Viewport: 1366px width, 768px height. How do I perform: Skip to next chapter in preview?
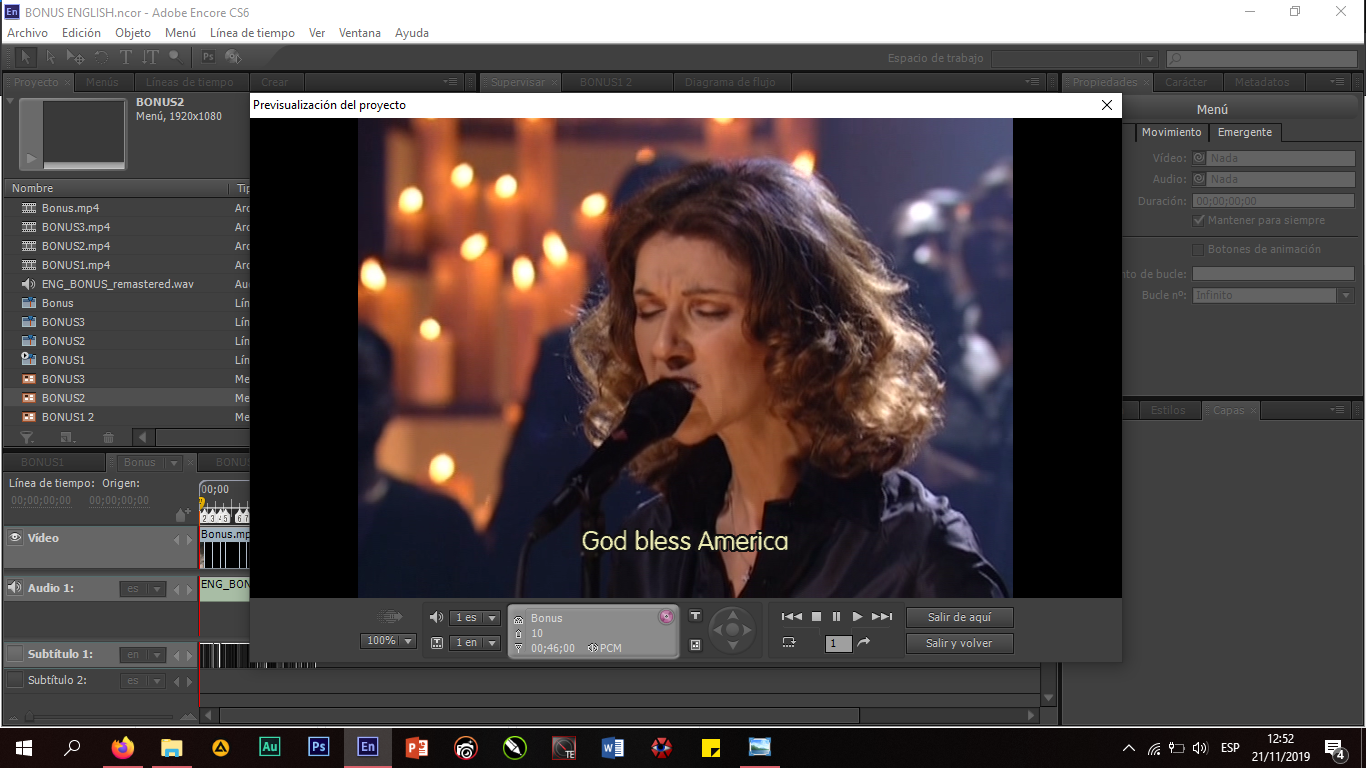tap(882, 617)
